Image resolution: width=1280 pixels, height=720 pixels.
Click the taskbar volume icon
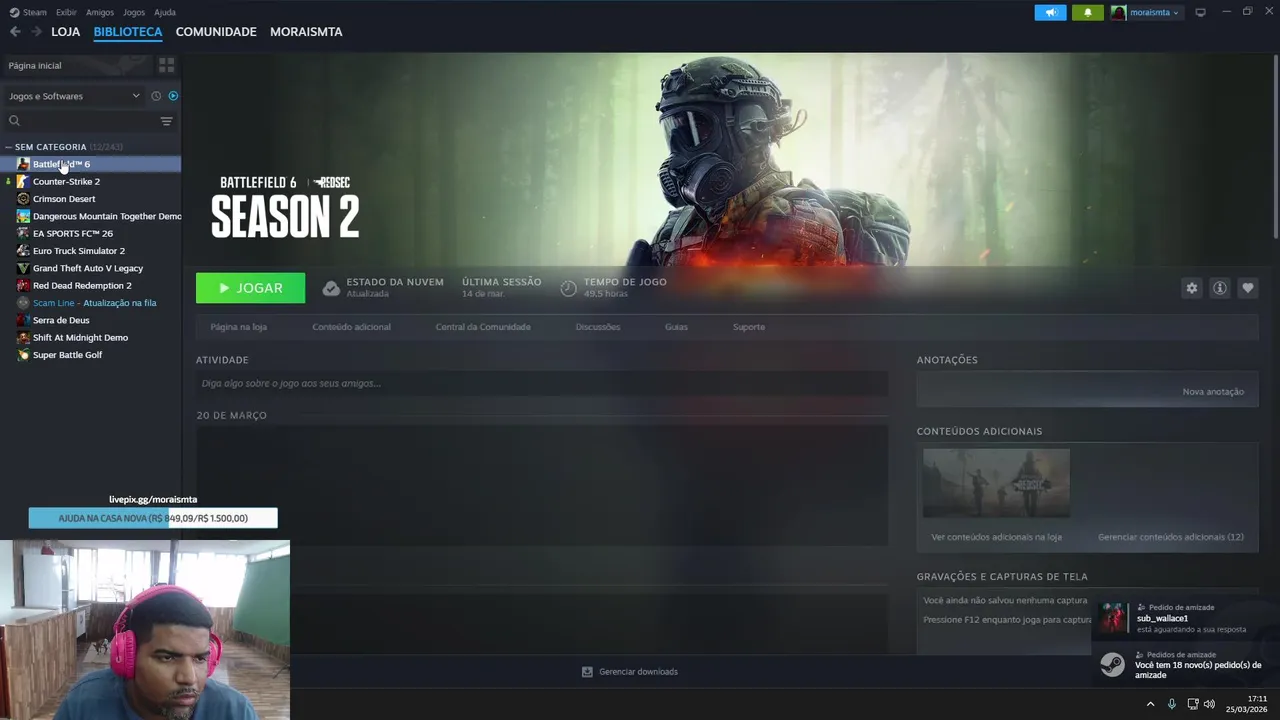tap(1209, 704)
